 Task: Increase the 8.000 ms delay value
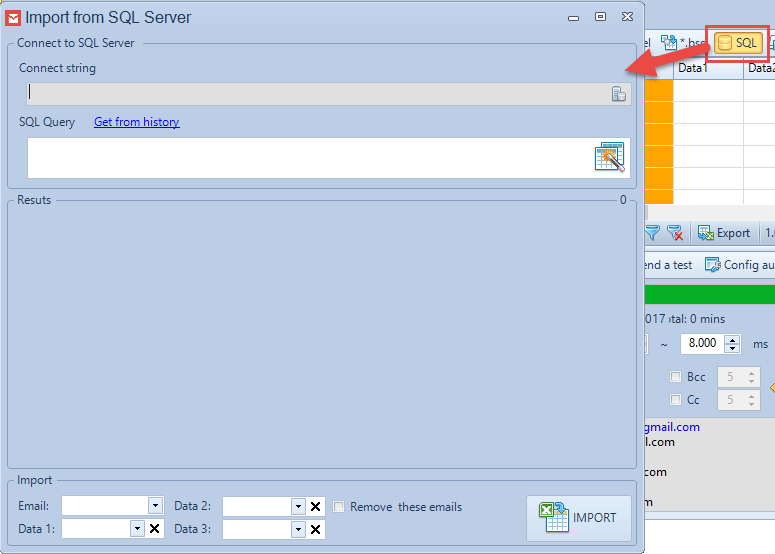click(732, 339)
